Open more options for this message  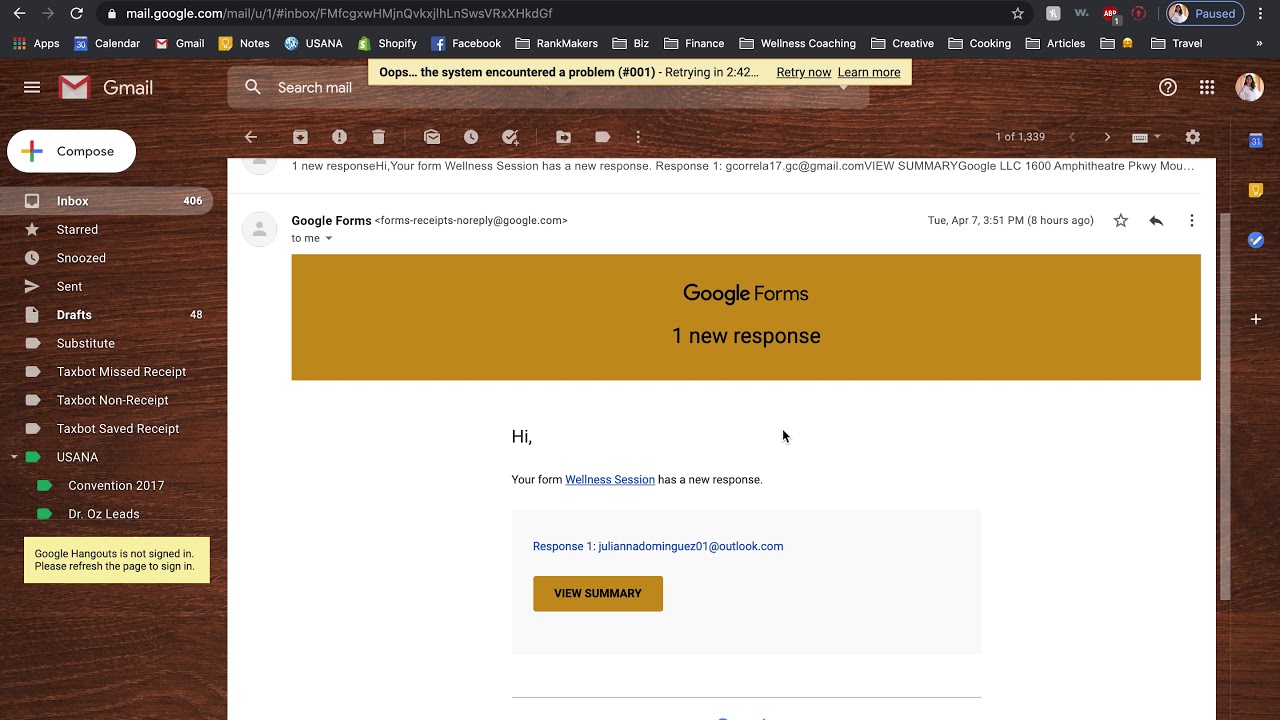[x=1191, y=221]
